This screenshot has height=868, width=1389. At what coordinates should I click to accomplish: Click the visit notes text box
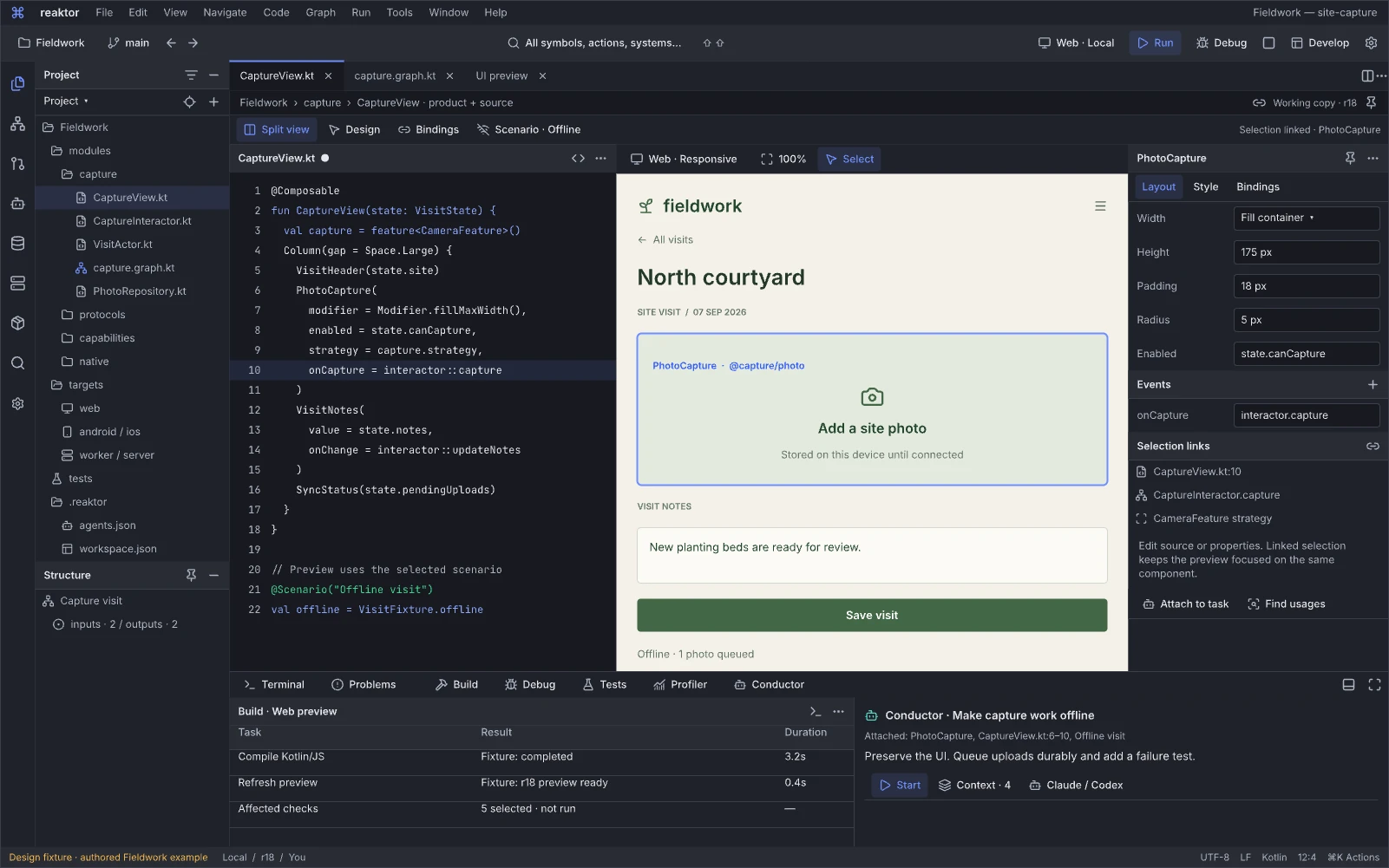(872, 556)
